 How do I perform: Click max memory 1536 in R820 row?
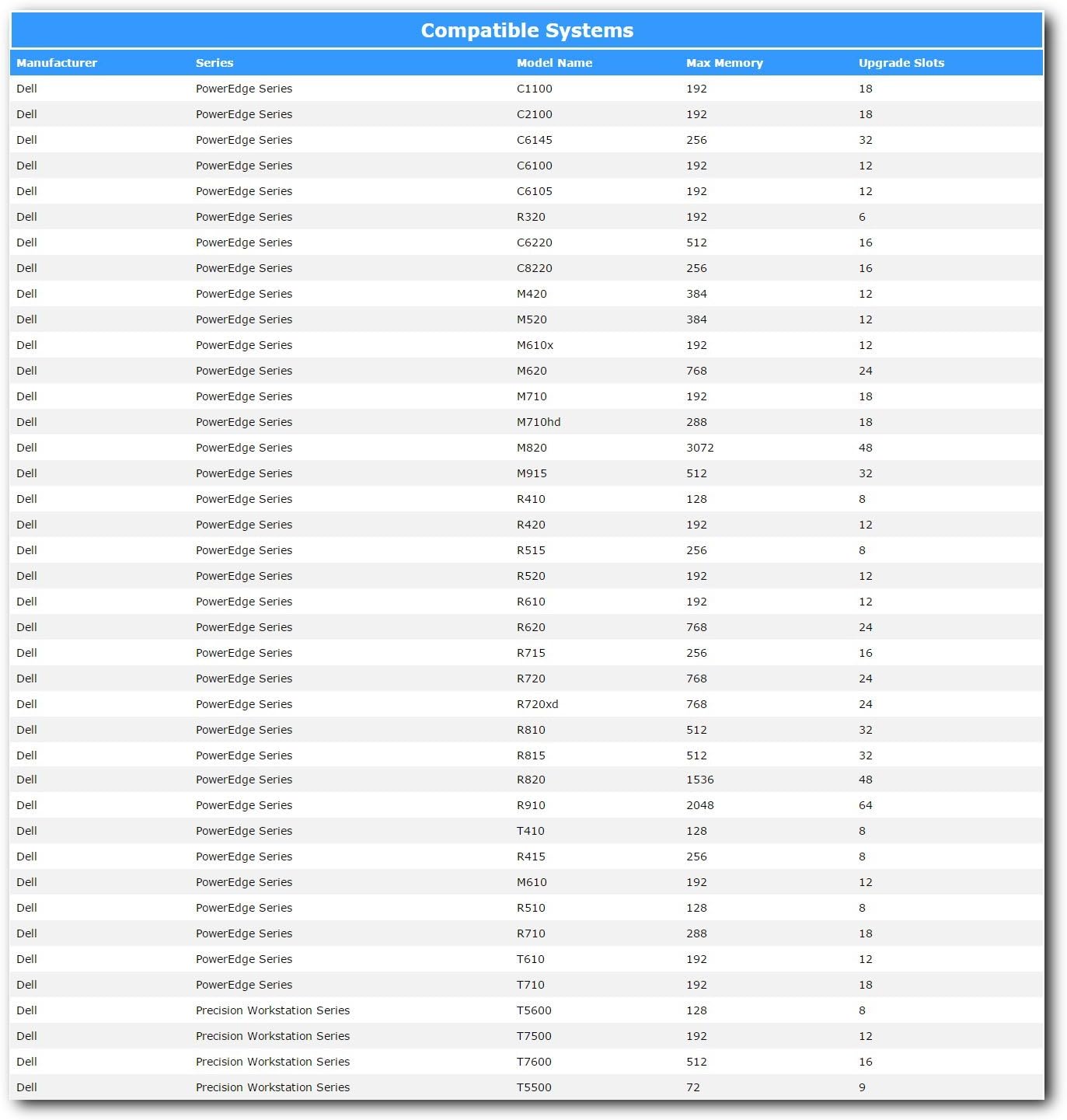click(700, 780)
